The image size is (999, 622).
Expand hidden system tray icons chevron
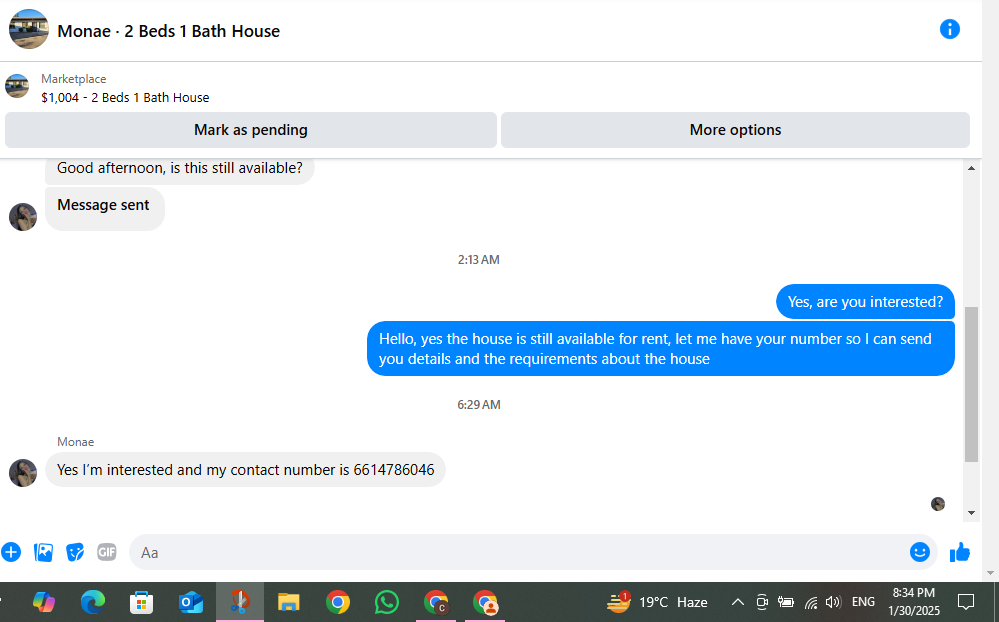click(738, 602)
